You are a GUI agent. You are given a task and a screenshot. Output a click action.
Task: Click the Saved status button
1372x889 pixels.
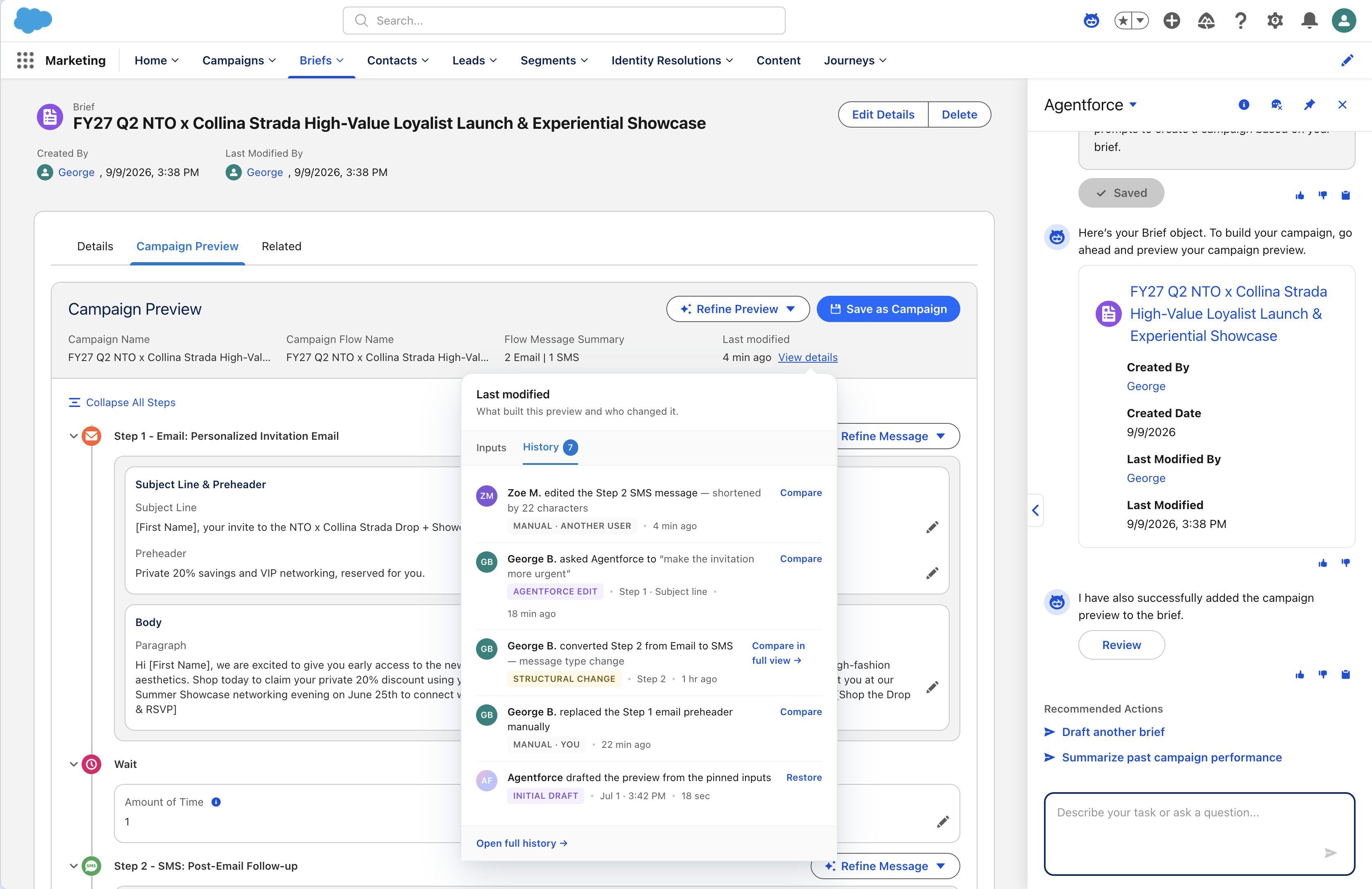point(1121,193)
